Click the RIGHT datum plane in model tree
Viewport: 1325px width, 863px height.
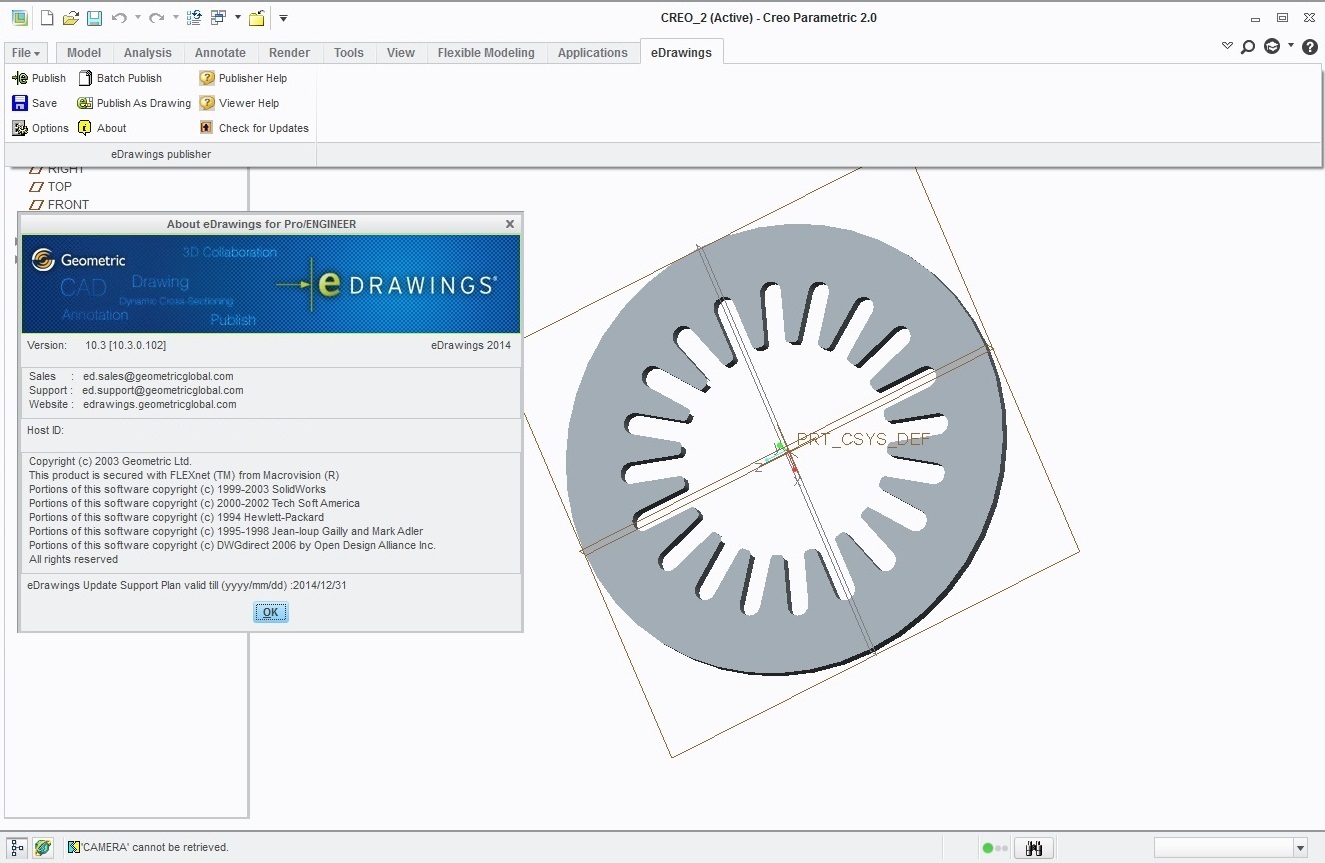58,170
